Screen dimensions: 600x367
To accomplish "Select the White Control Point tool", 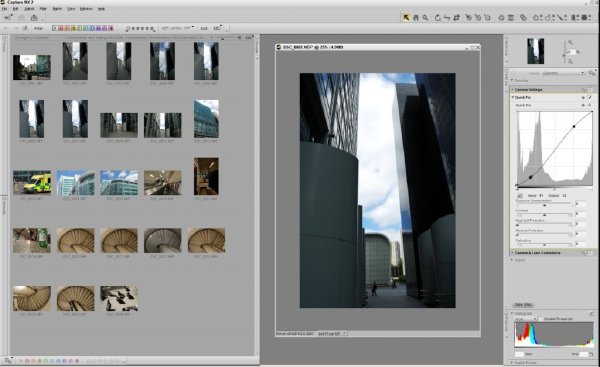I will pyautogui.click(x=487, y=18).
